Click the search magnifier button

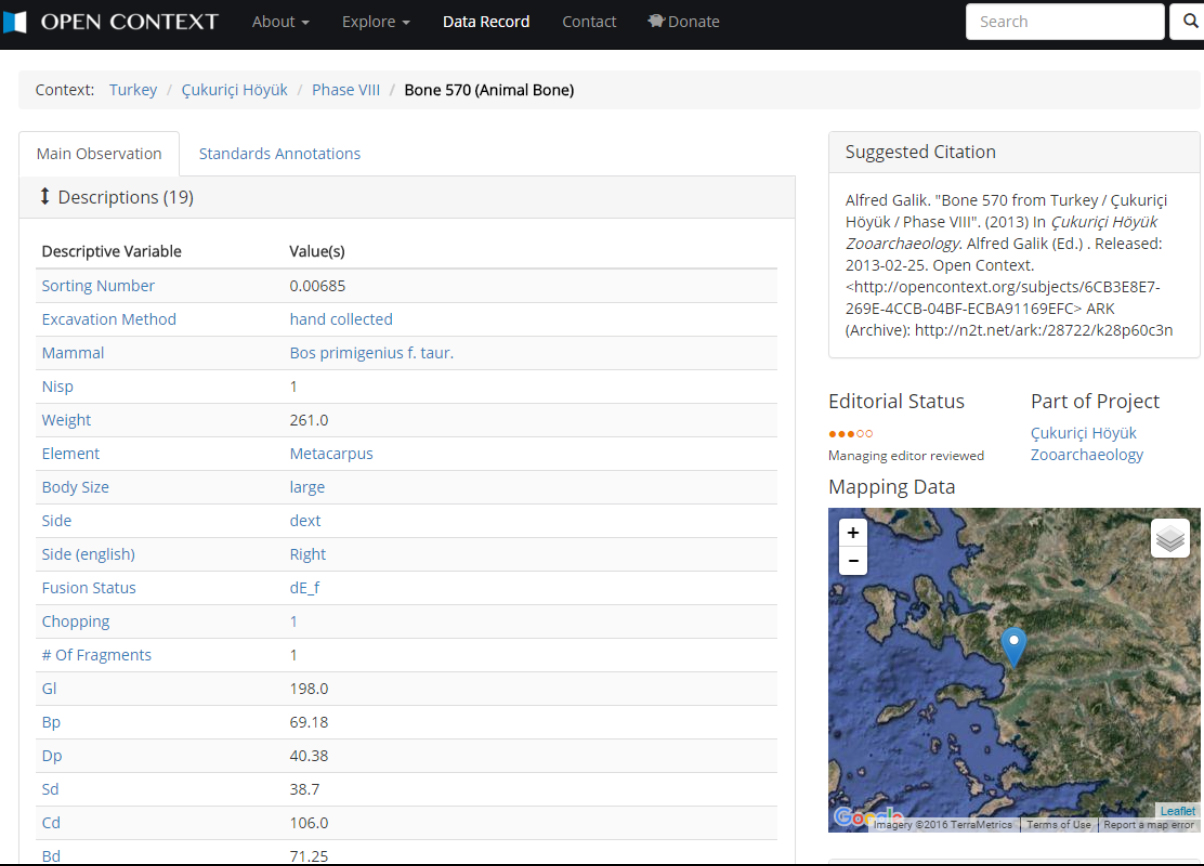pyautogui.click(x=1186, y=22)
